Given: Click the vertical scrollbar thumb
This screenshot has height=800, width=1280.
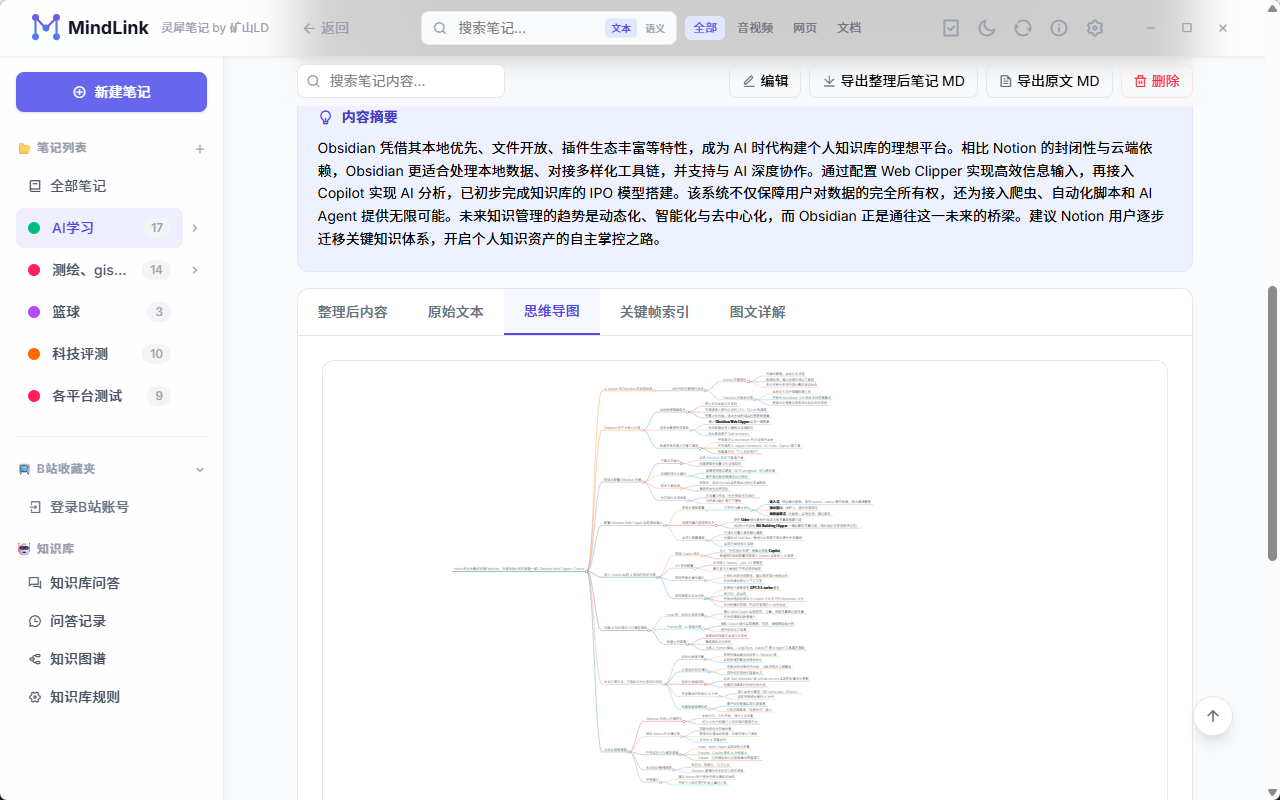Looking at the screenshot, I should pos(1272,423).
